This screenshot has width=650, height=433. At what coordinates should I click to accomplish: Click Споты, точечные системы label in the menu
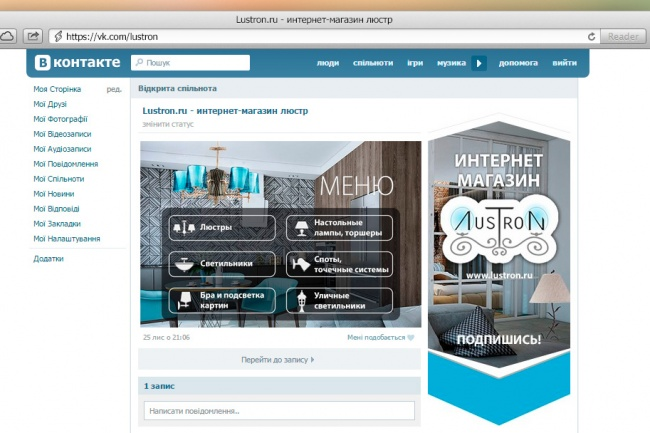point(351,264)
